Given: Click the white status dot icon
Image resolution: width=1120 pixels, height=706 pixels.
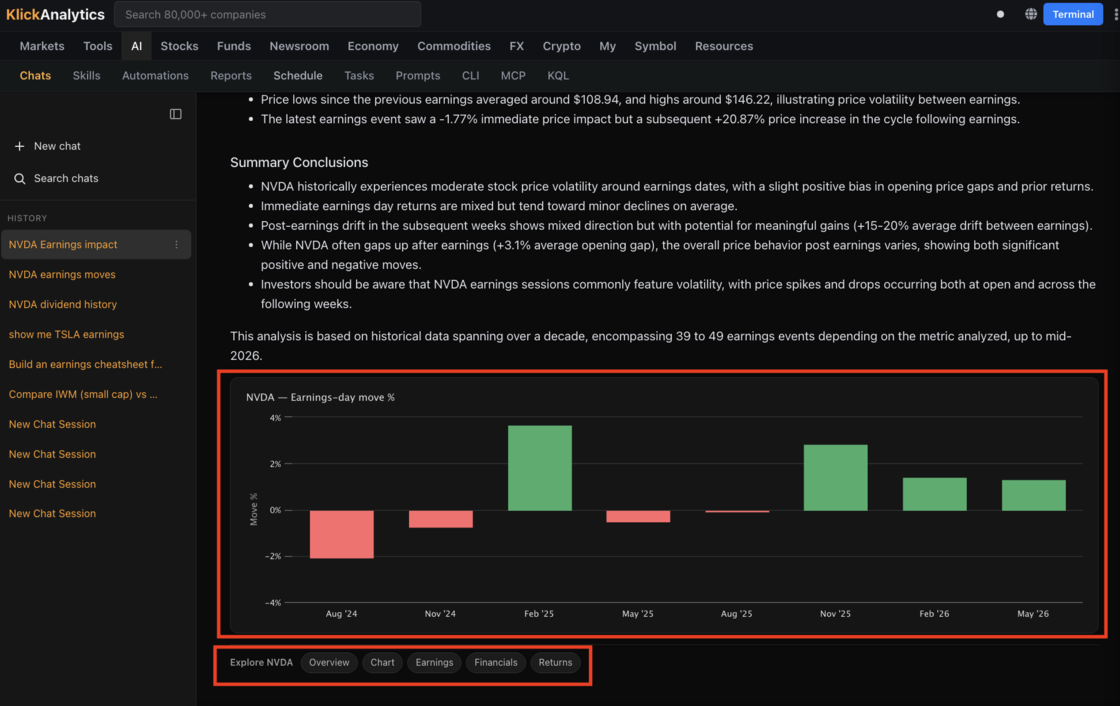Looking at the screenshot, I should (x=1000, y=14).
